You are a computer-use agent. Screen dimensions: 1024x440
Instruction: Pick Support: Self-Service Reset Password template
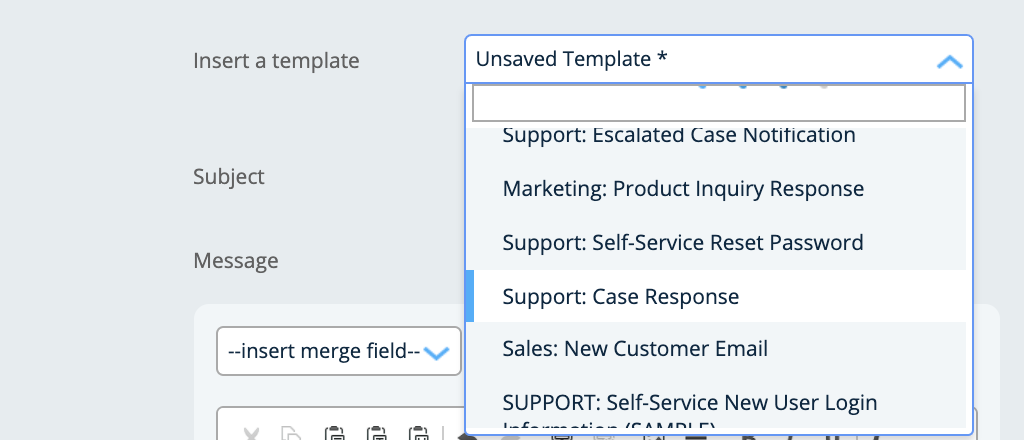point(682,243)
